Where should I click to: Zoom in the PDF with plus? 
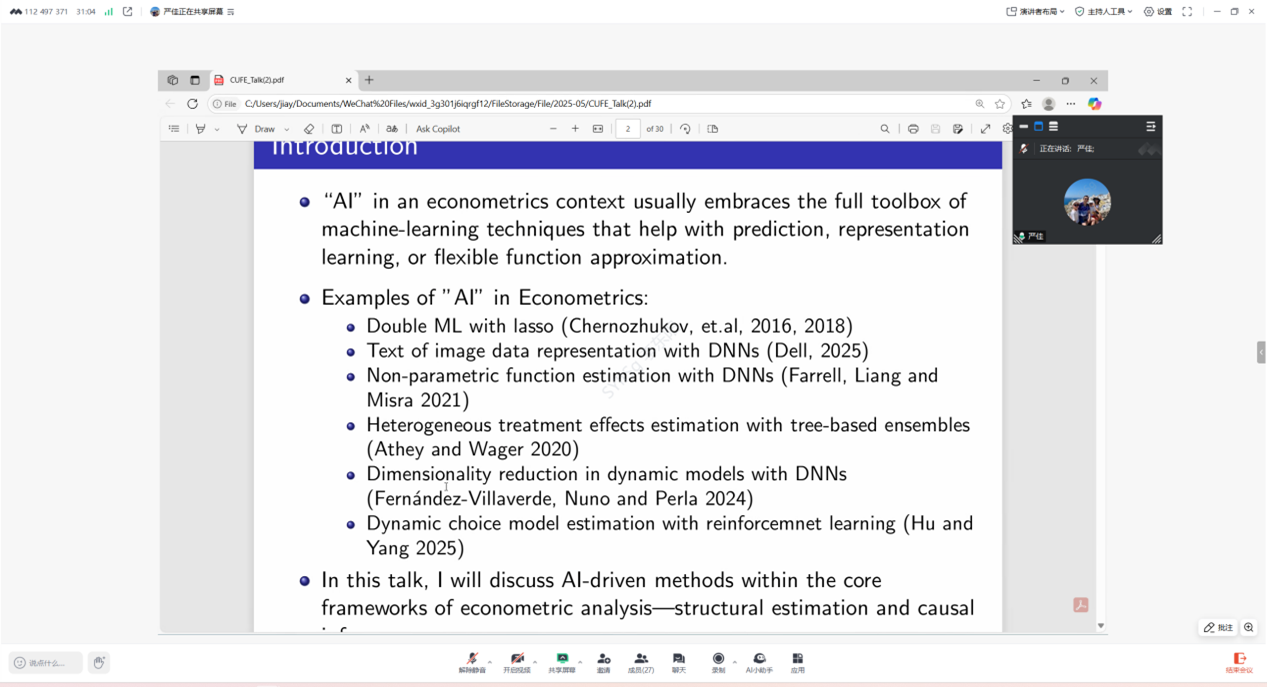click(575, 129)
